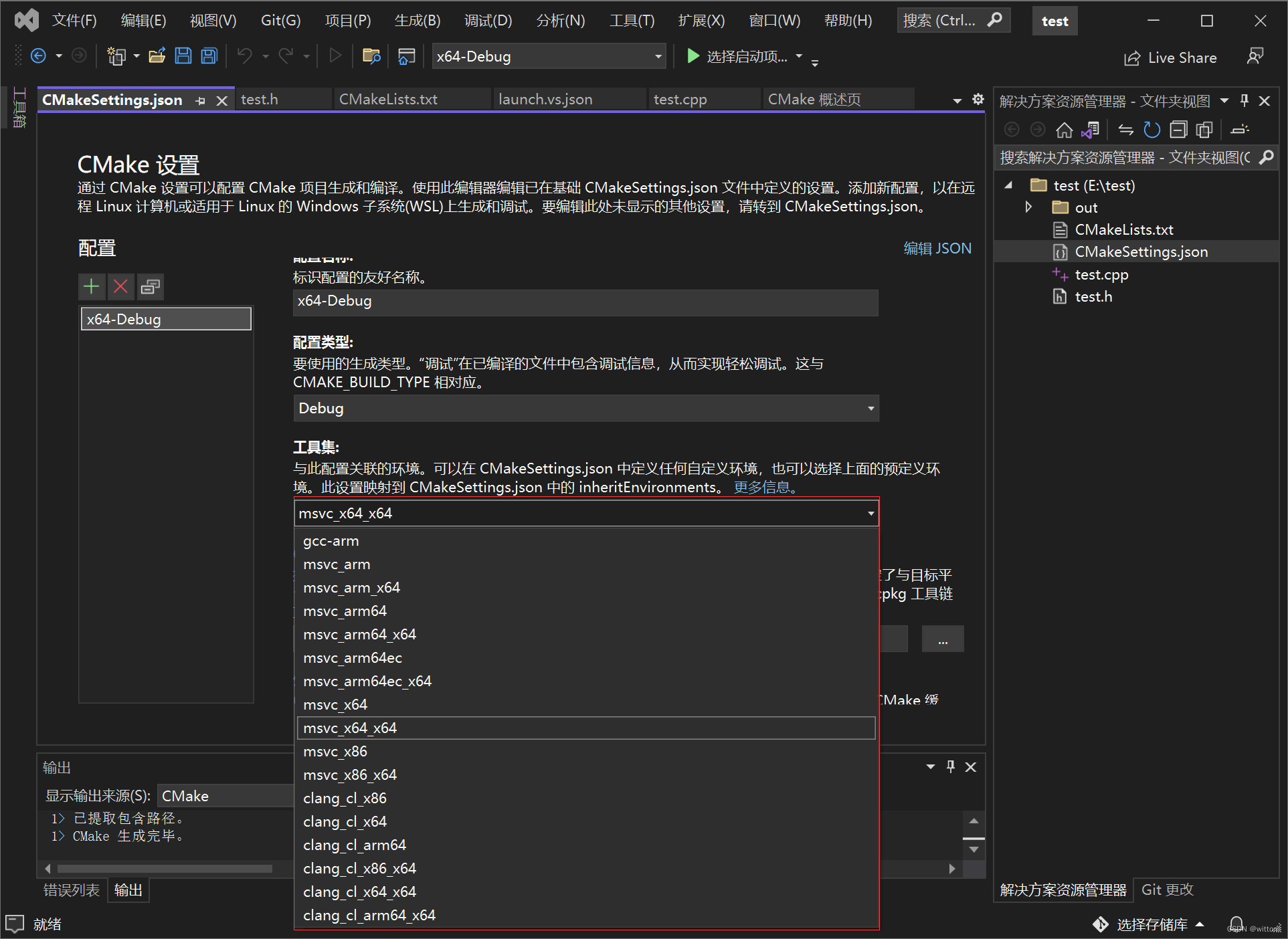
Task: Open the 更多信息 link
Action: 763,487
